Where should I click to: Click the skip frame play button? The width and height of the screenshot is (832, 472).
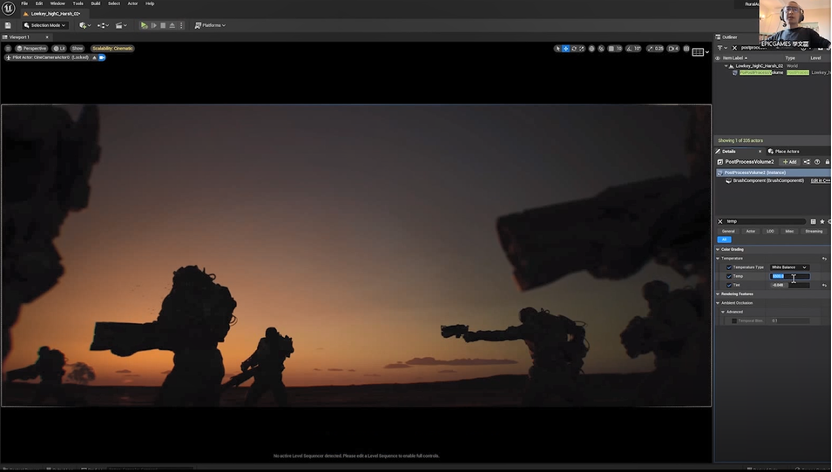click(154, 25)
